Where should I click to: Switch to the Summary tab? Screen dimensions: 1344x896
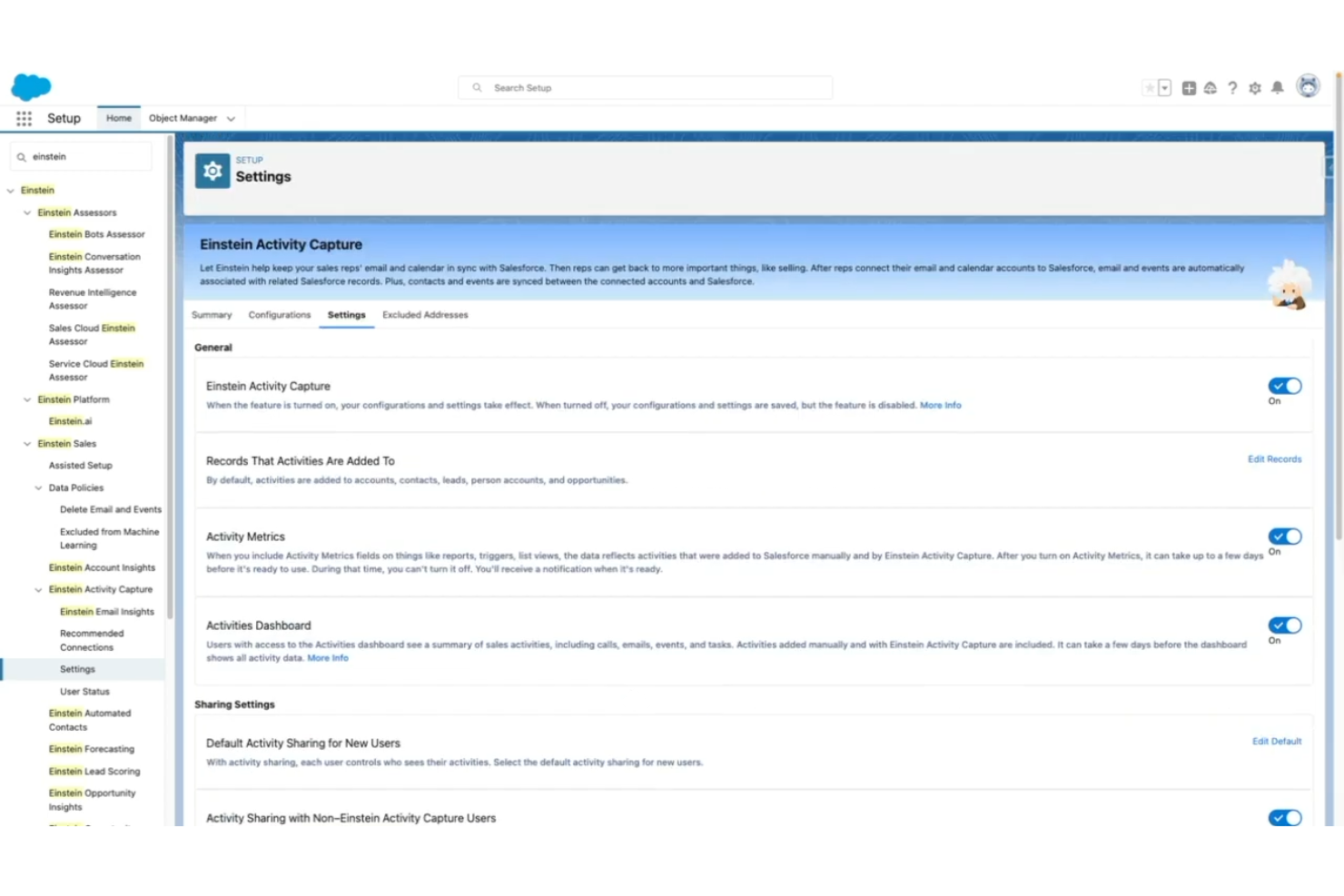212,315
